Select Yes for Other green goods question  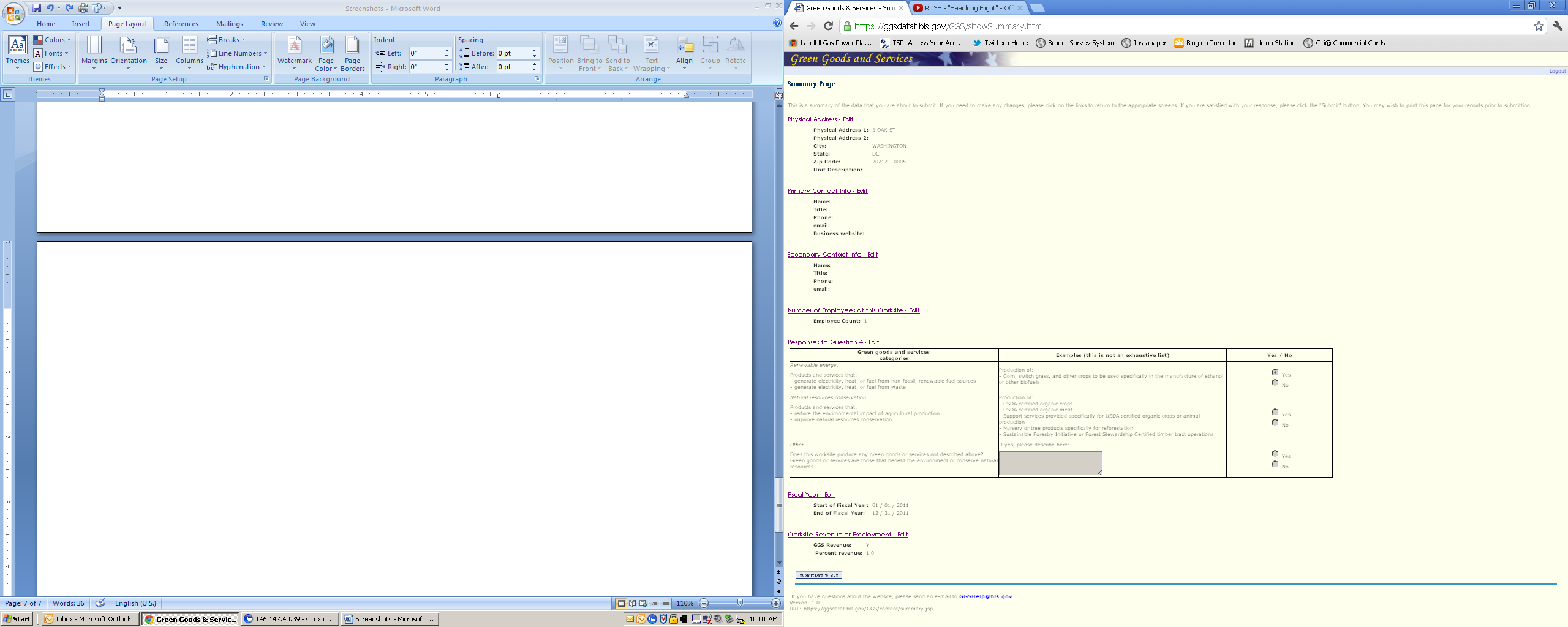1275,454
